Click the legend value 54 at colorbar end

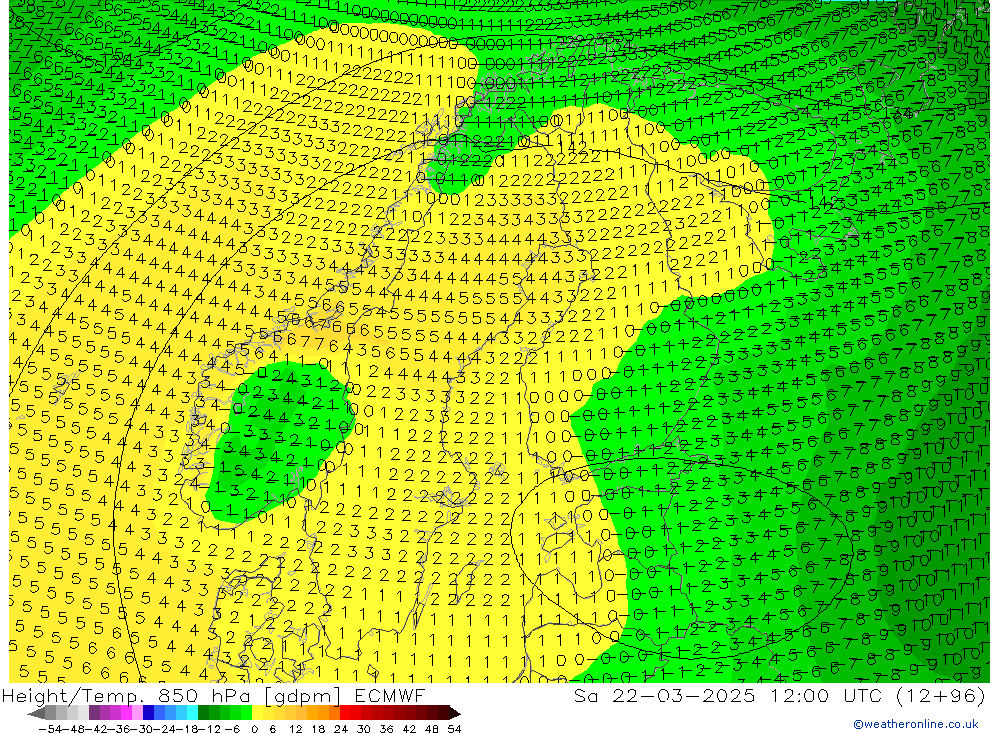point(454,729)
